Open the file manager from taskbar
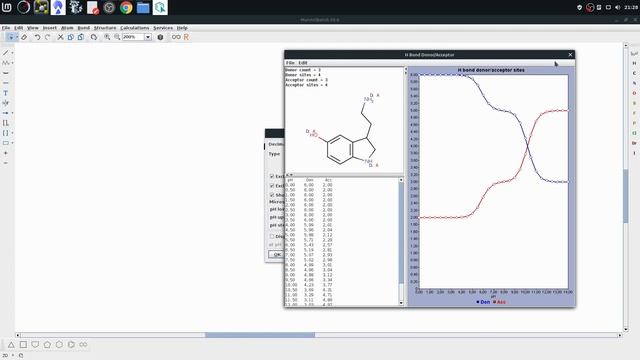Screen dimensions: 640x360 [x=143, y=7]
